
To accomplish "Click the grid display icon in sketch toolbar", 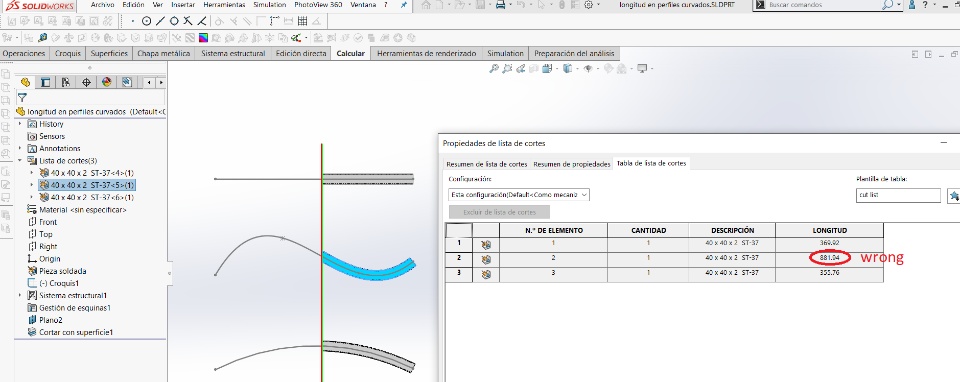I will pyautogui.click(x=302, y=21).
